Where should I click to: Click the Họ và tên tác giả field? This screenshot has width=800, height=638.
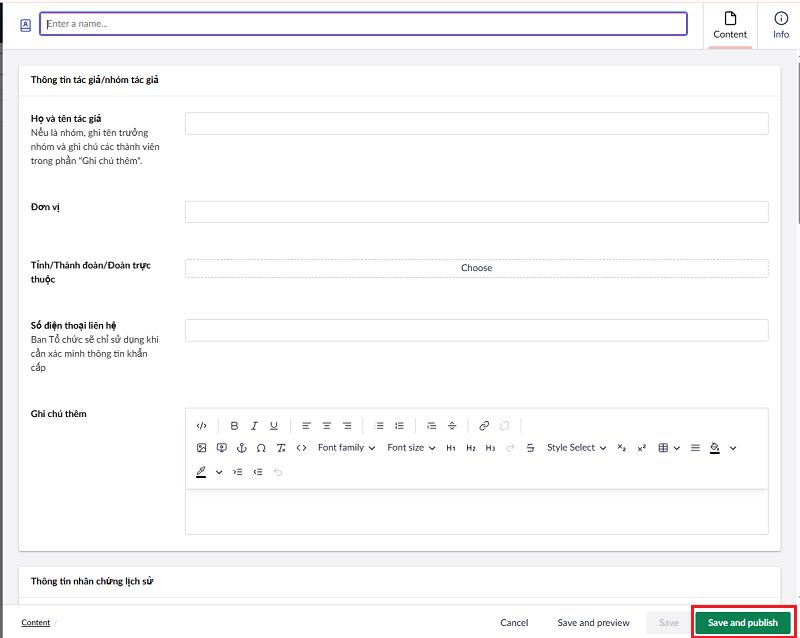(476, 123)
